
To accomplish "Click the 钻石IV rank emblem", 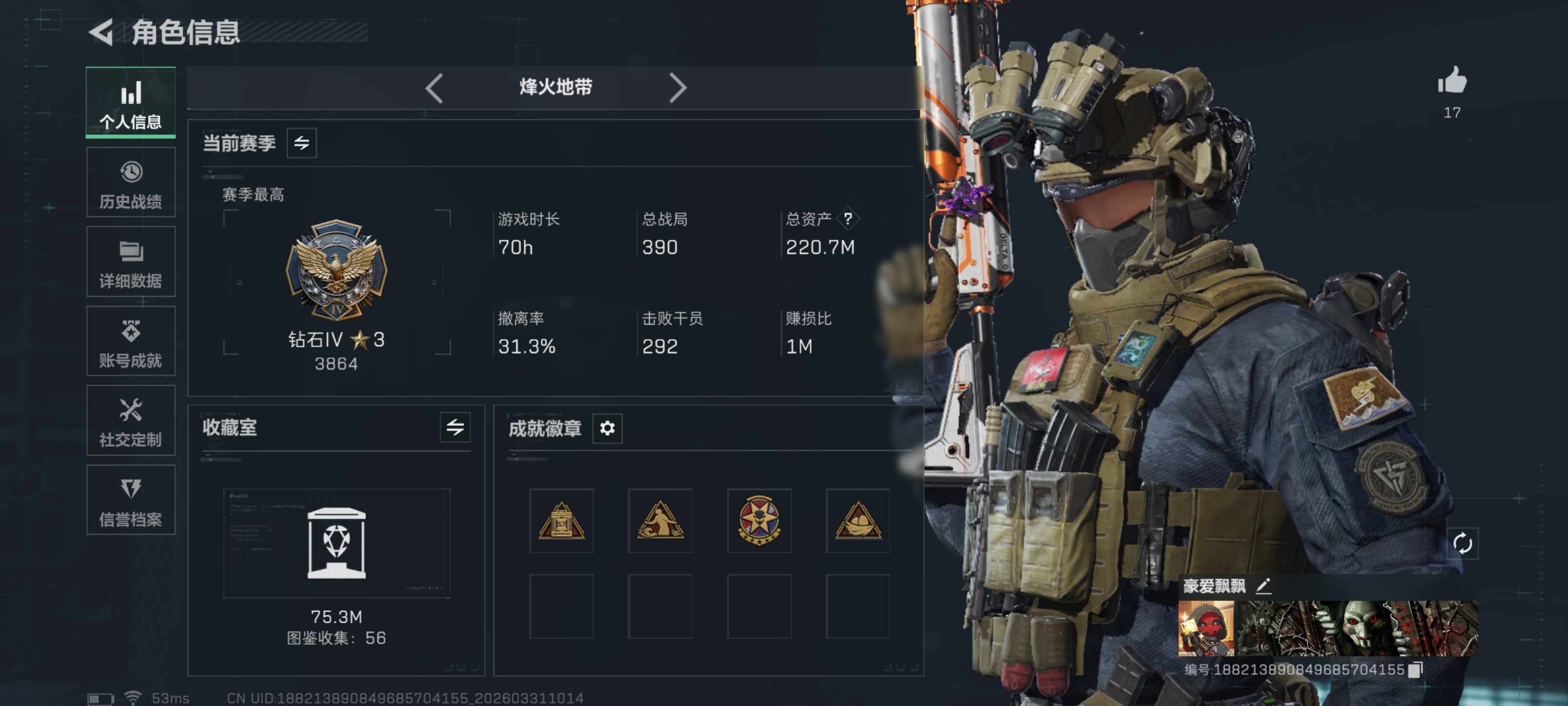I will (336, 270).
